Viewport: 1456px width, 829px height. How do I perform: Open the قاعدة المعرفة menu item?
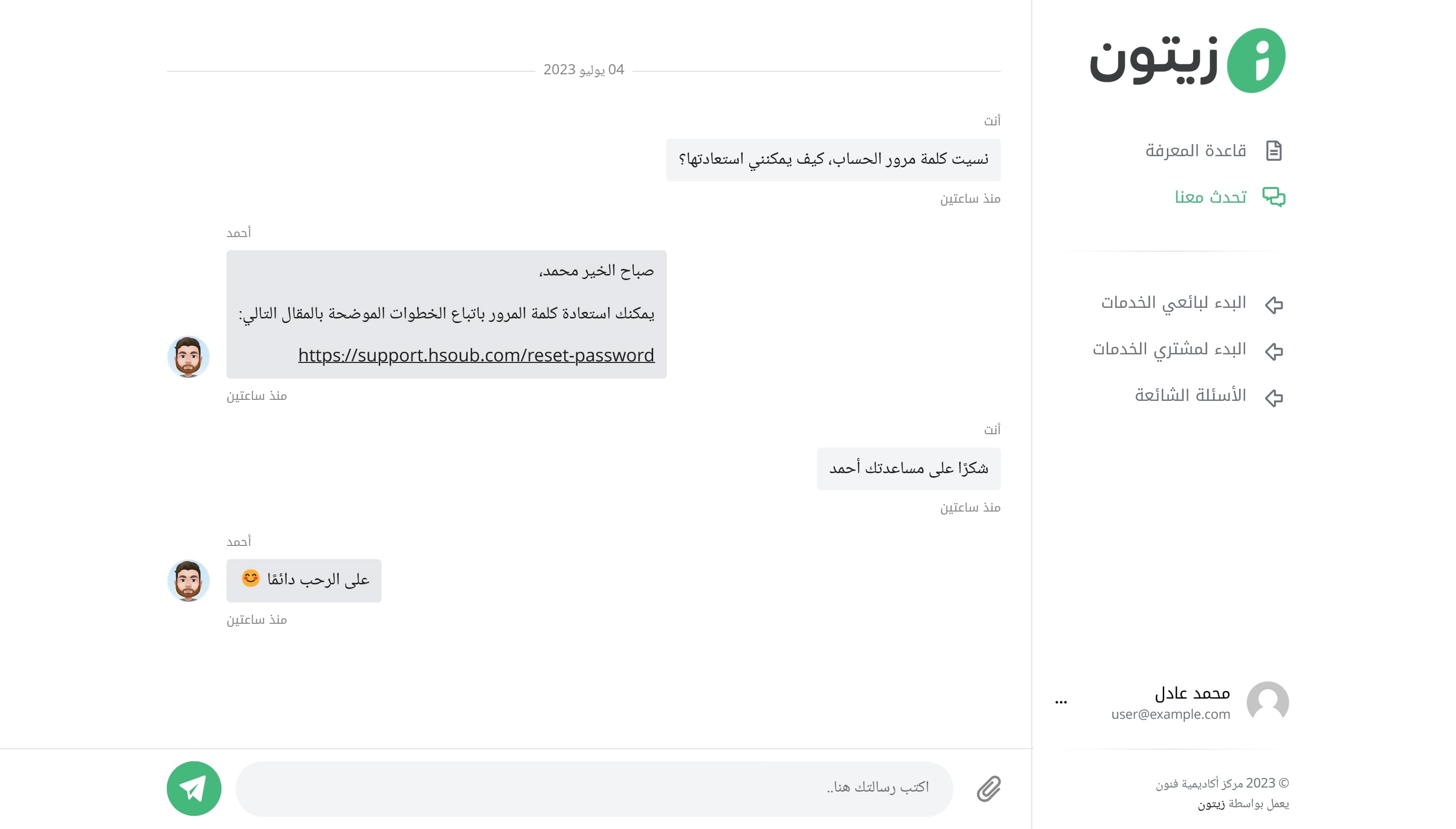[1195, 151]
